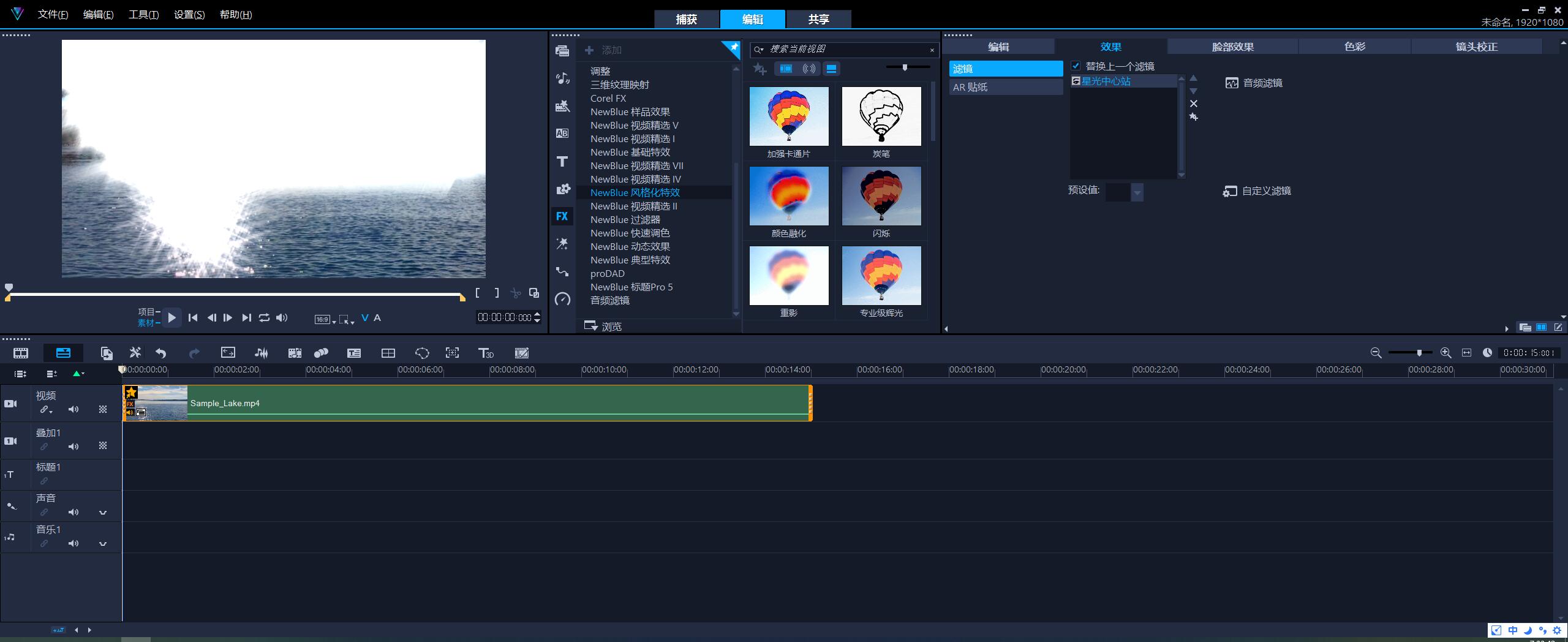
Task: Mute the 声音 track audio
Action: (x=73, y=512)
